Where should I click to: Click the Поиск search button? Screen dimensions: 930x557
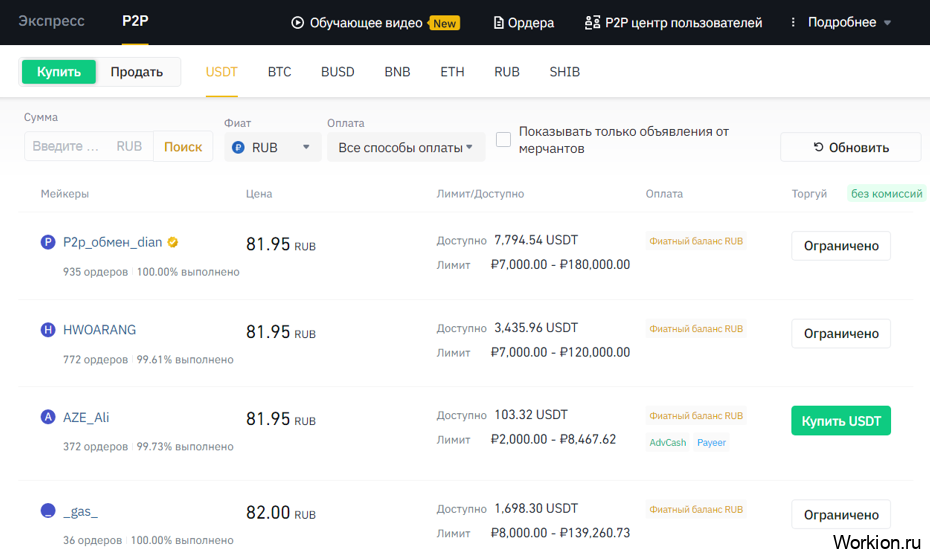[x=183, y=146]
